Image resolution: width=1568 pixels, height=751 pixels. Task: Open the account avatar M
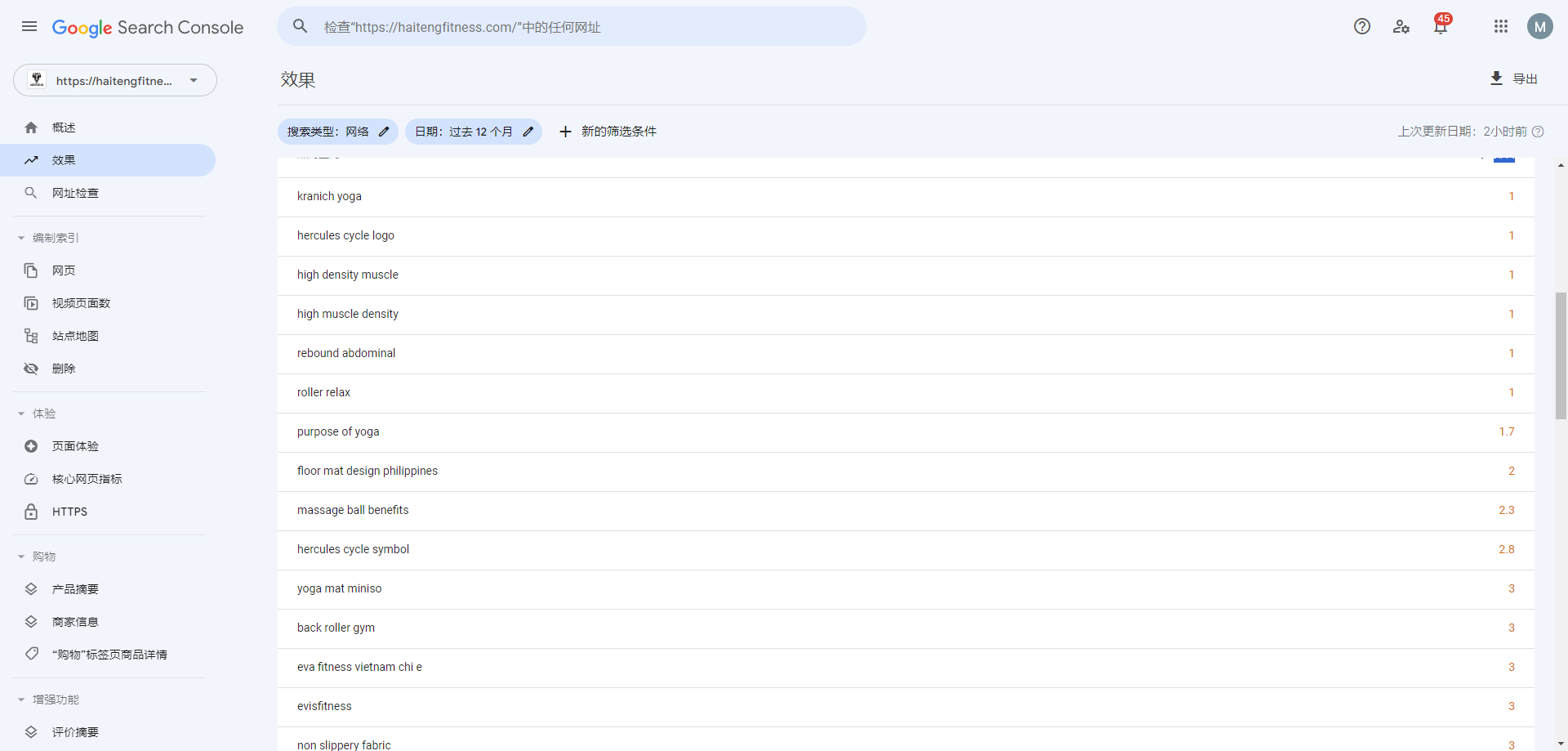(1540, 26)
